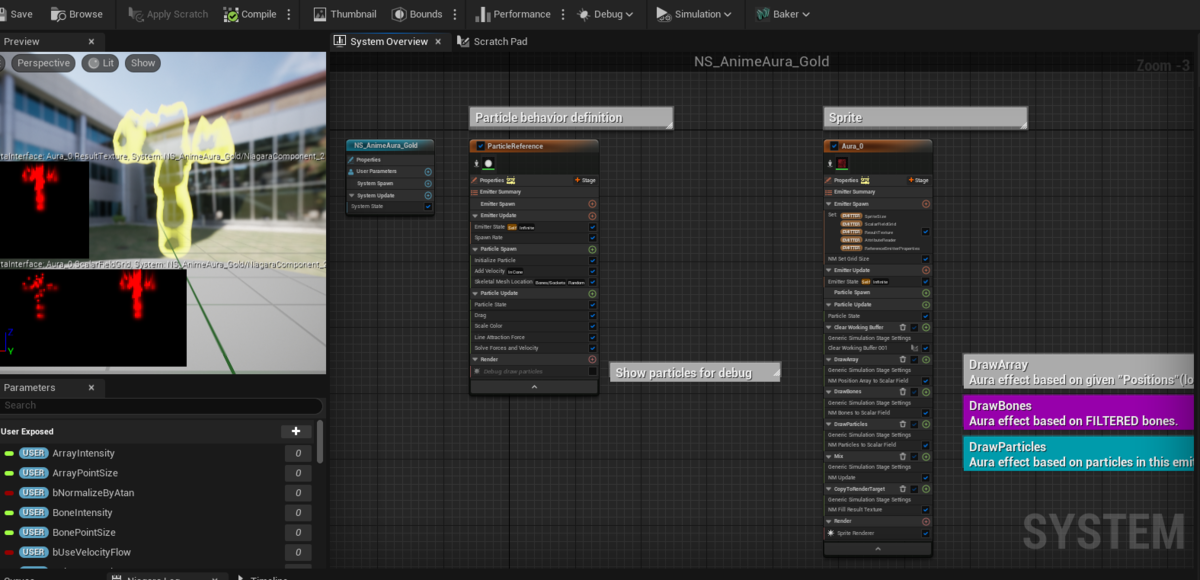Screen dimensions: 1200x580
Task: Enable the Debug draw particles renderer
Action: pyautogui.click(x=592, y=371)
